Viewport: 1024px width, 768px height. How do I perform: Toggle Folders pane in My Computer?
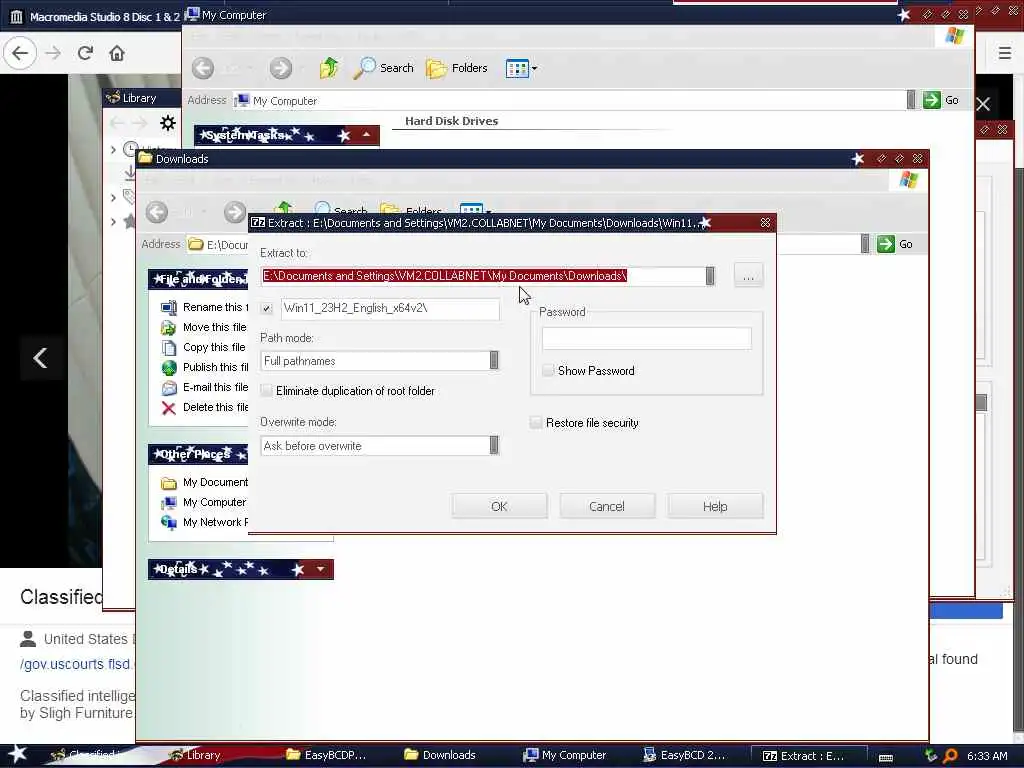456,68
